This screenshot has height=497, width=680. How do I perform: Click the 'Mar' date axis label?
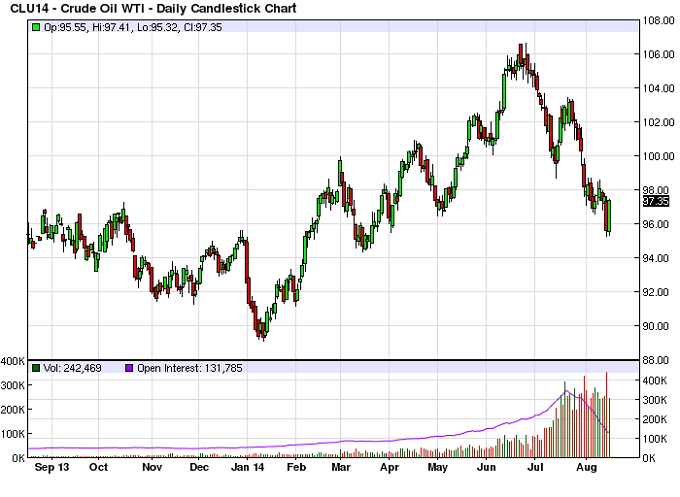coord(341,467)
